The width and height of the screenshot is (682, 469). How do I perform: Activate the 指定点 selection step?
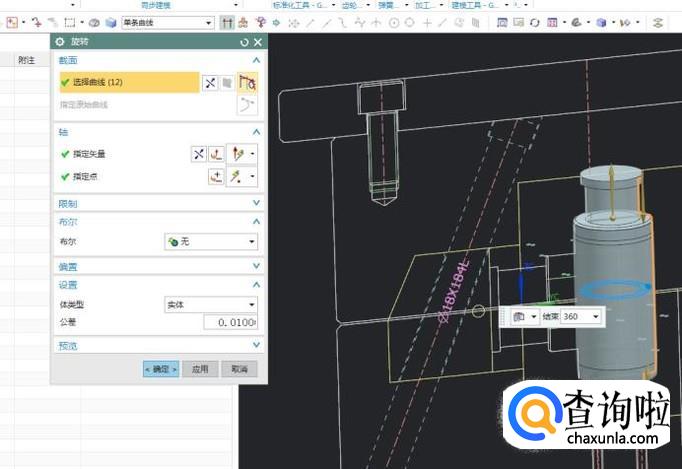click(x=84, y=177)
